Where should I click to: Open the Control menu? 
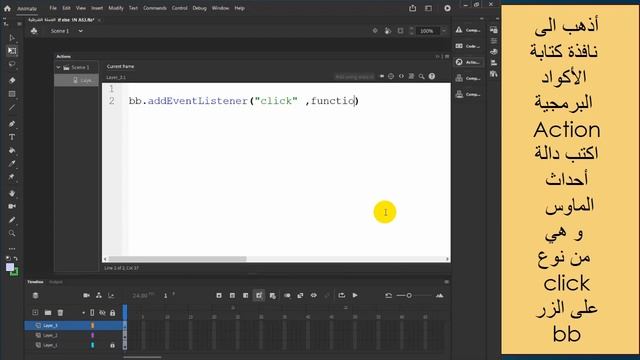point(179,8)
